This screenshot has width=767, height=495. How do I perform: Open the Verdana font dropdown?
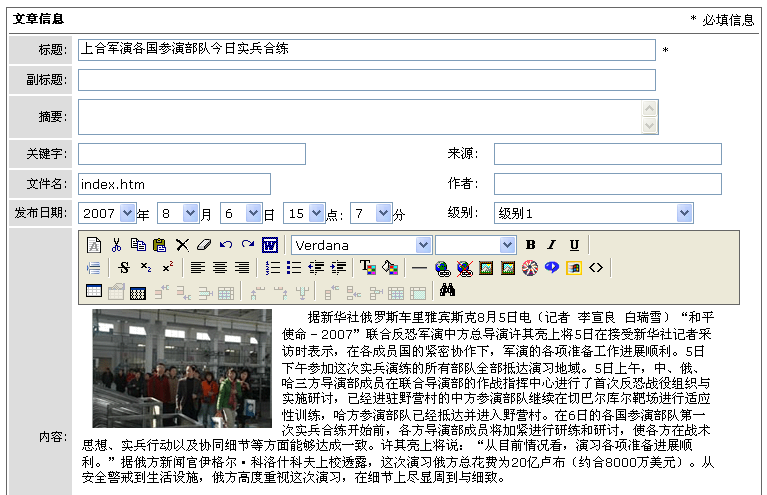click(423, 245)
